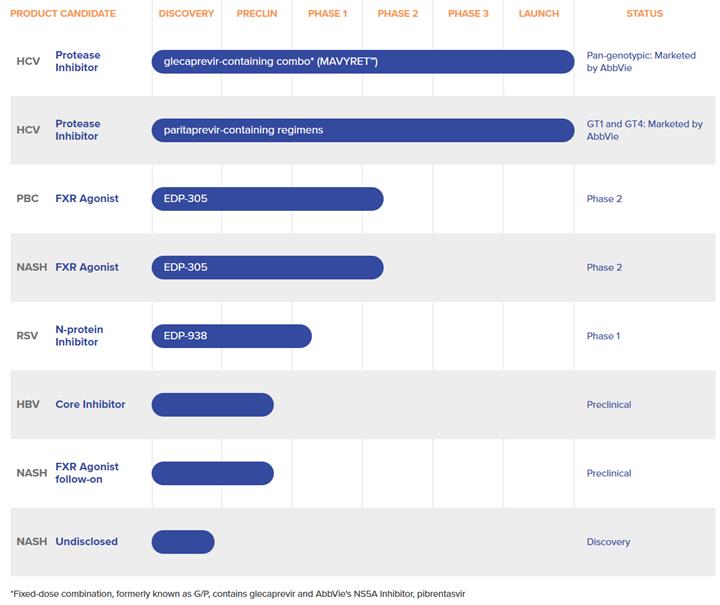
Task: Click the PRODUCT CANDIDATE column header
Action: [x=62, y=14]
